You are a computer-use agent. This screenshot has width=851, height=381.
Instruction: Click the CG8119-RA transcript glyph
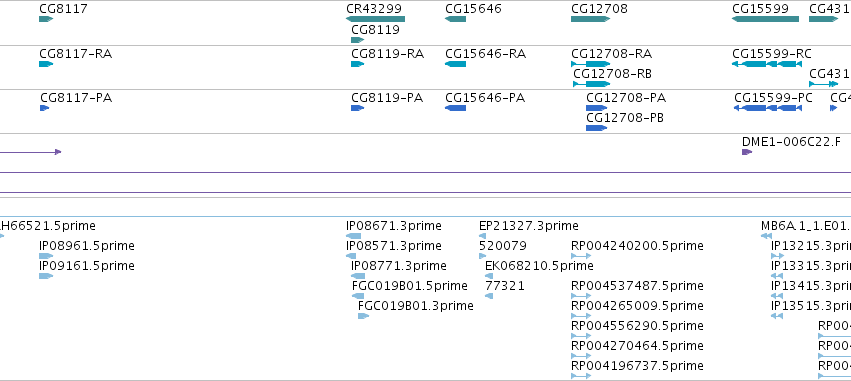358,64
